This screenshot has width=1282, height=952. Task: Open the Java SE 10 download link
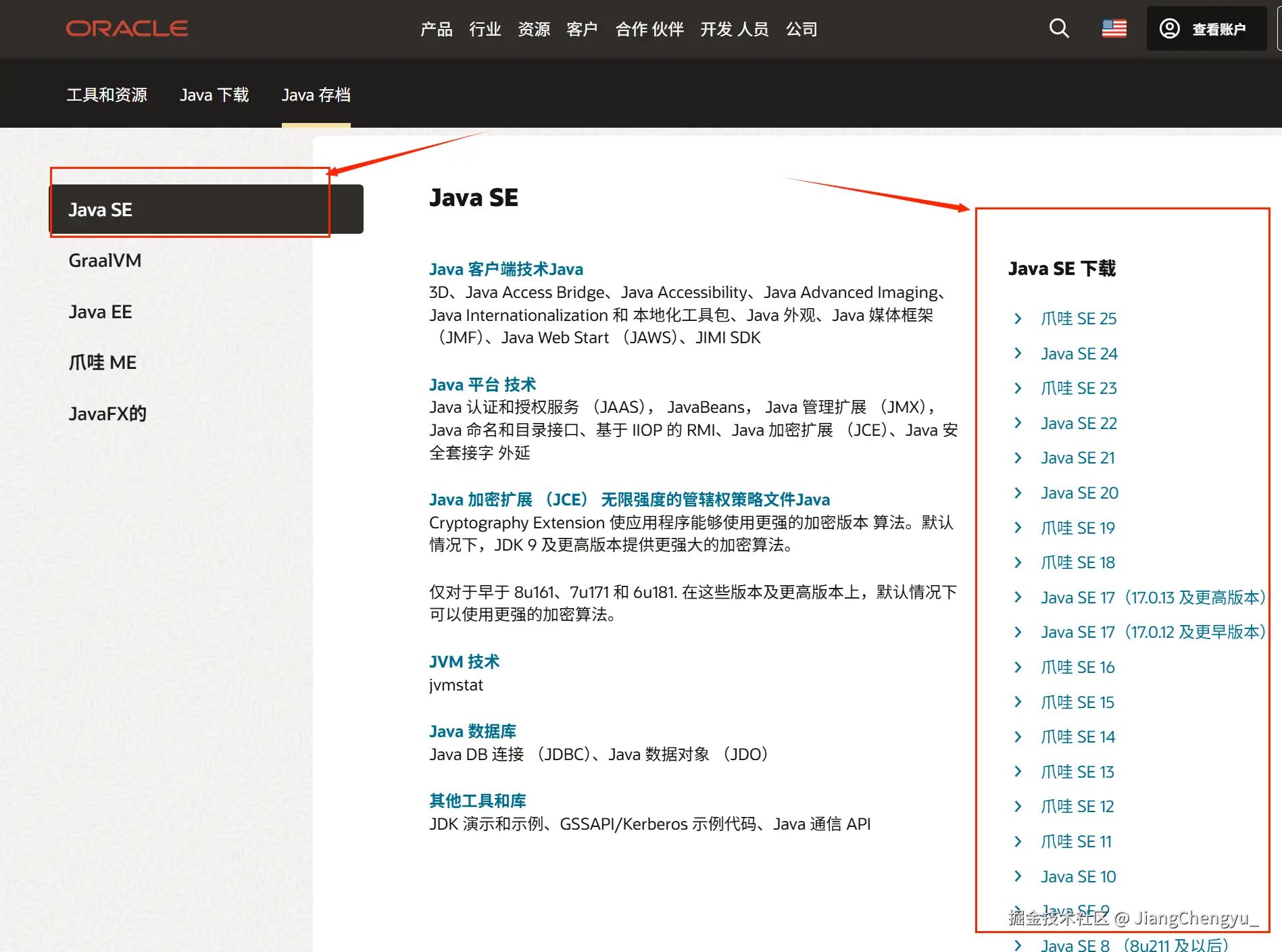[x=1079, y=877]
